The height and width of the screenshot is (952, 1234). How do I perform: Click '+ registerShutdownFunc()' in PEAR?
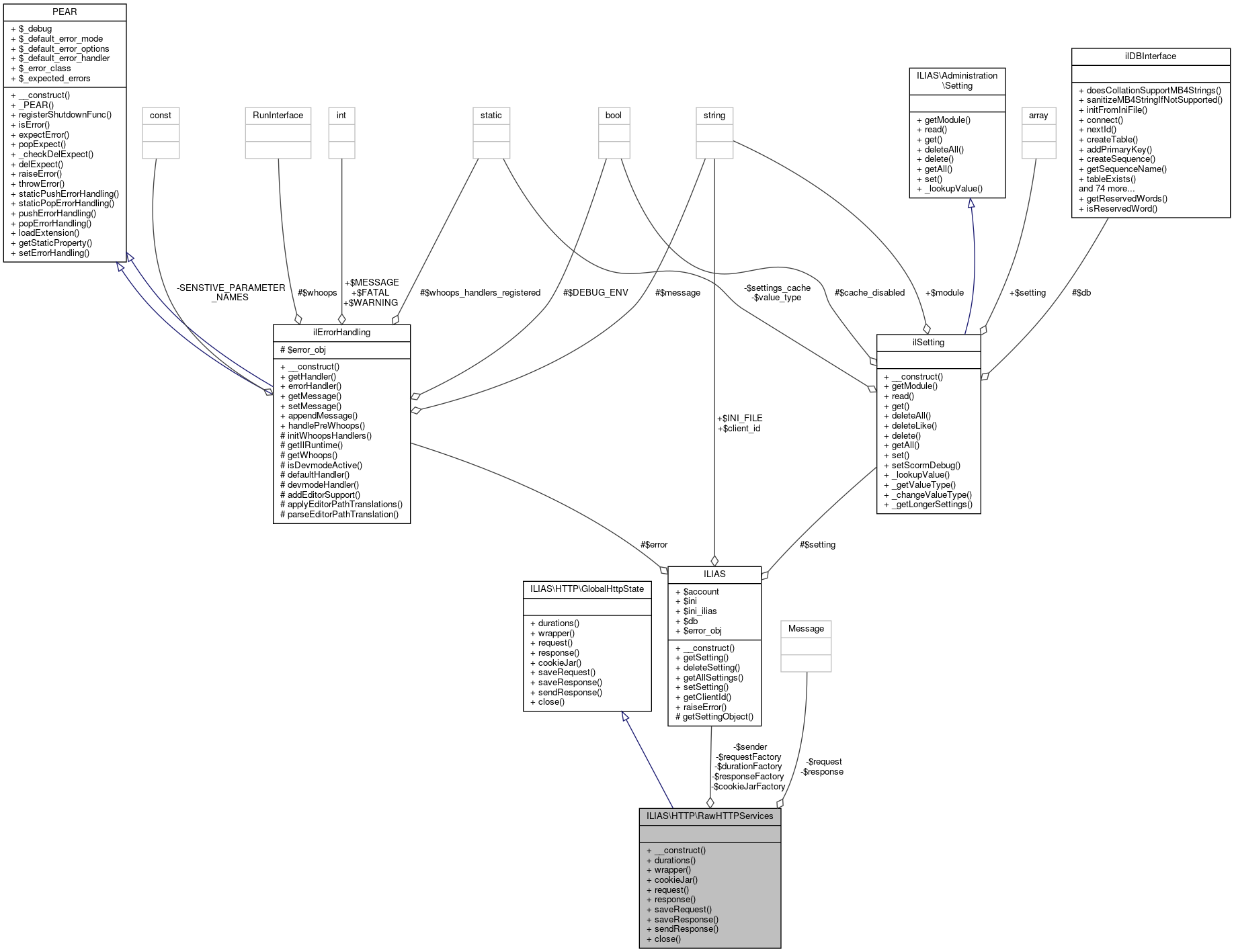(x=61, y=115)
